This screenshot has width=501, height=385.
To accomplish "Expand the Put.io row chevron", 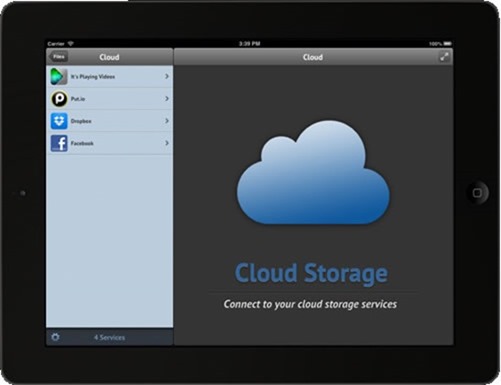I will (167, 99).
